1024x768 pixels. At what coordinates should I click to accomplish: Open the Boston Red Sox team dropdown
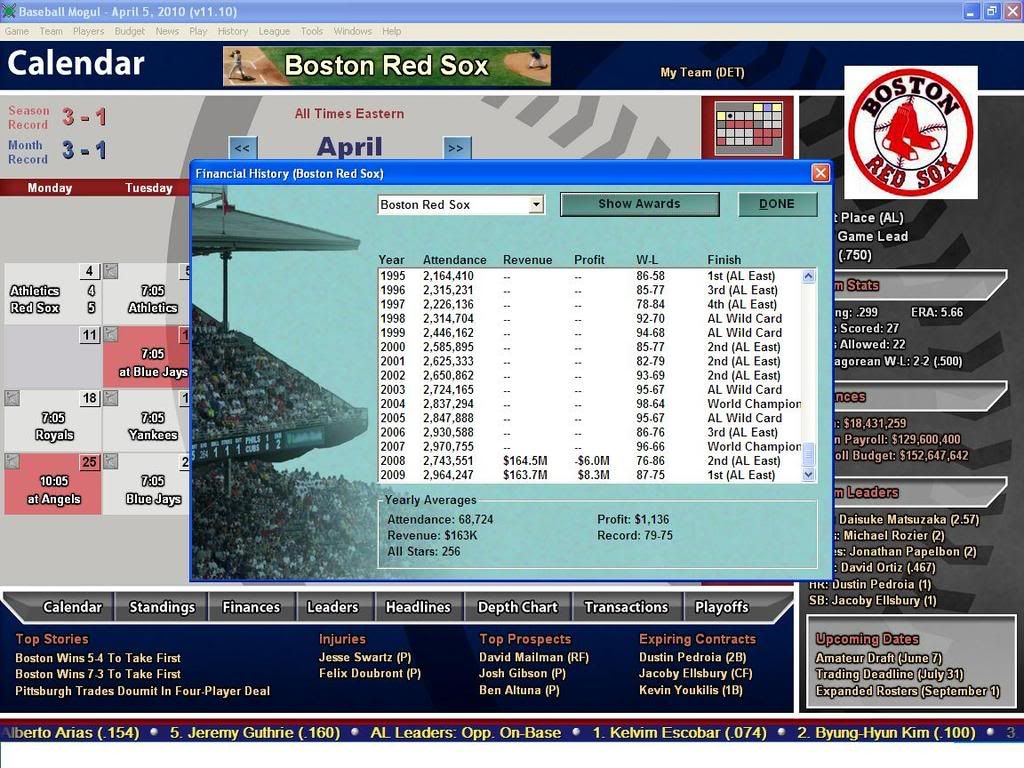tap(536, 205)
